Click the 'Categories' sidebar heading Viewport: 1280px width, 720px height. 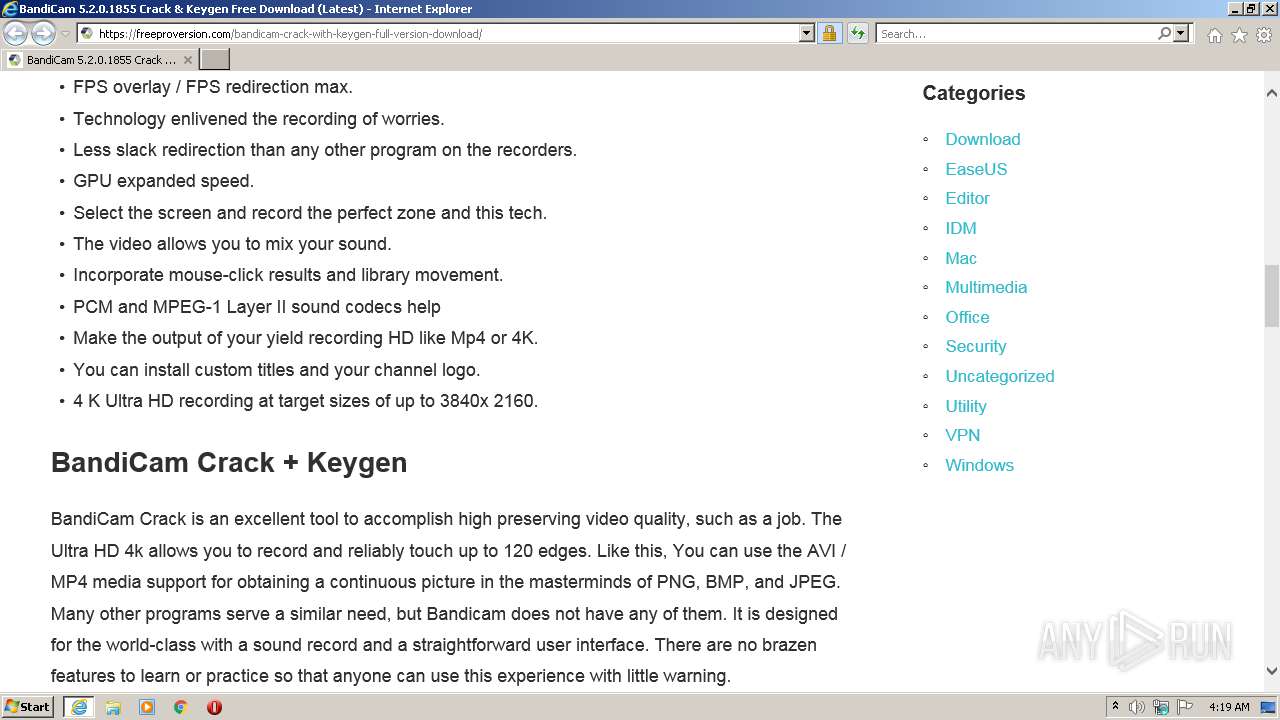(x=974, y=93)
